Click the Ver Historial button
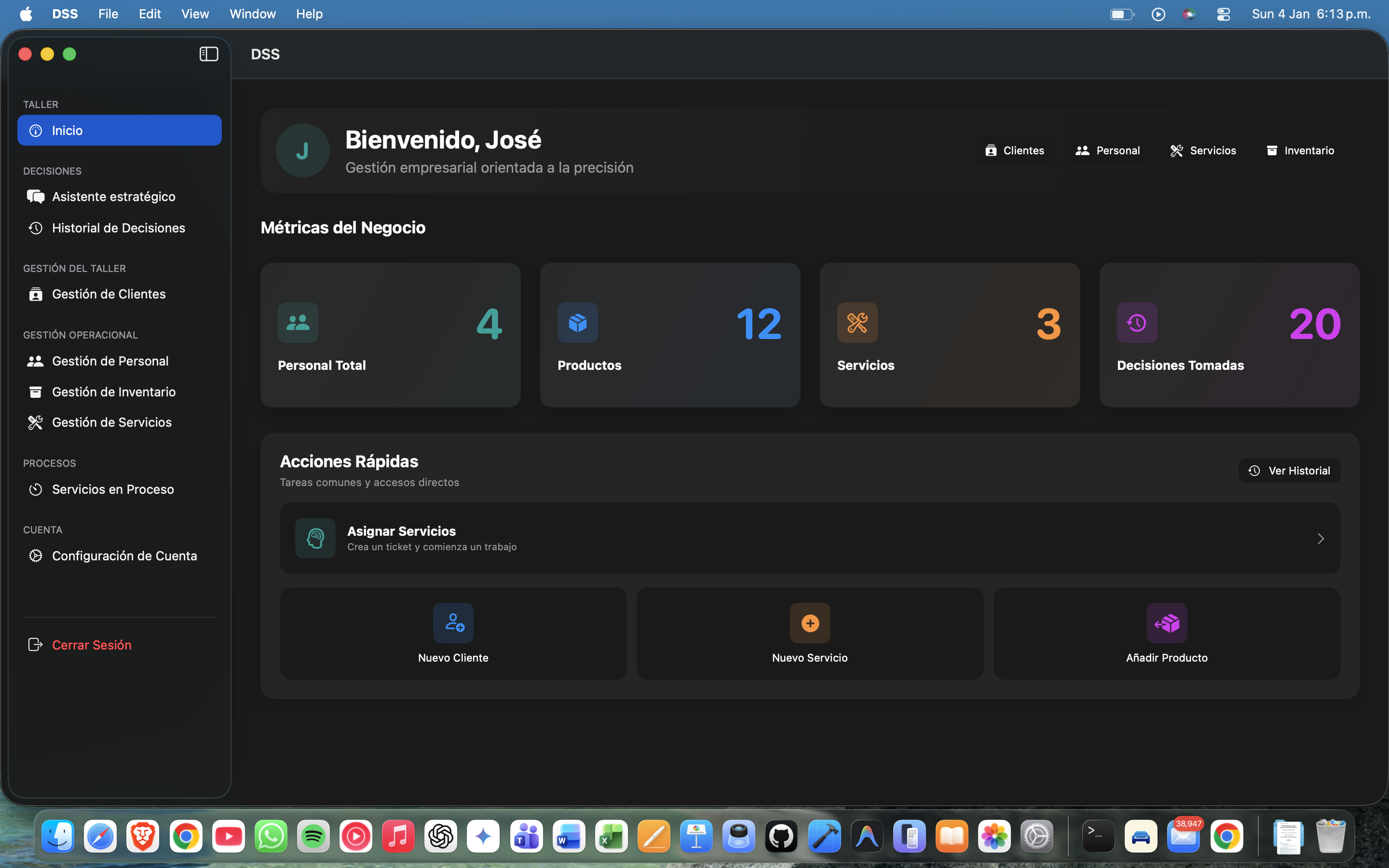This screenshot has height=868, width=1389. point(1289,470)
